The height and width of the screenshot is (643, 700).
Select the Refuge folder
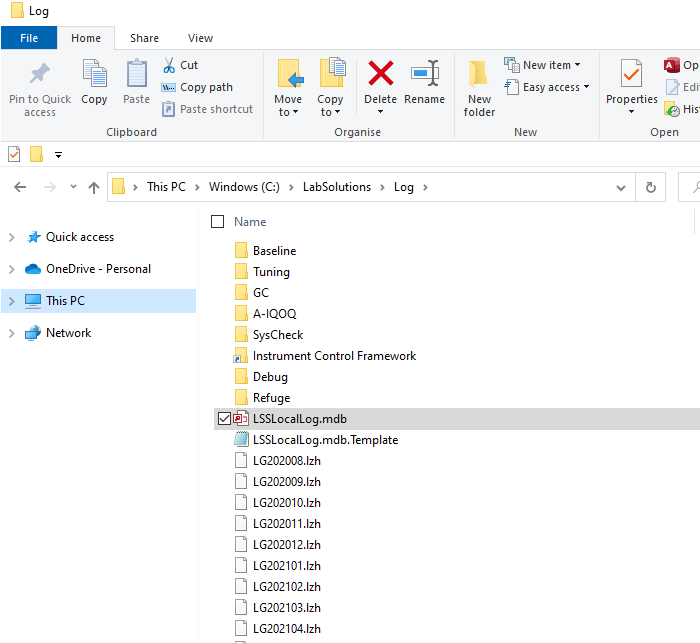[271, 398]
